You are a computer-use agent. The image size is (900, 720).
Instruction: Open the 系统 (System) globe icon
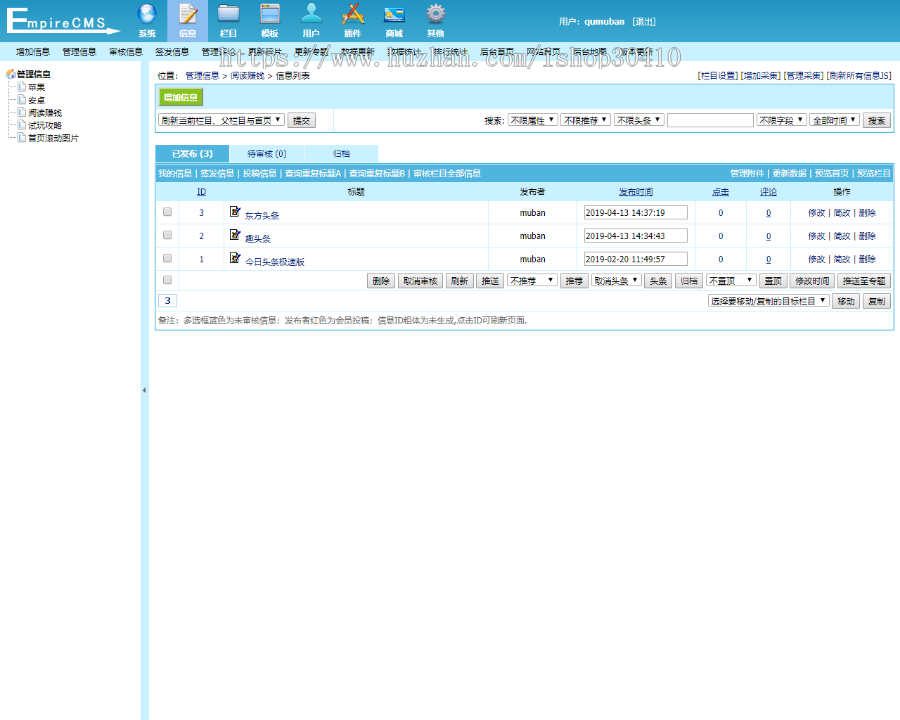tap(147, 15)
